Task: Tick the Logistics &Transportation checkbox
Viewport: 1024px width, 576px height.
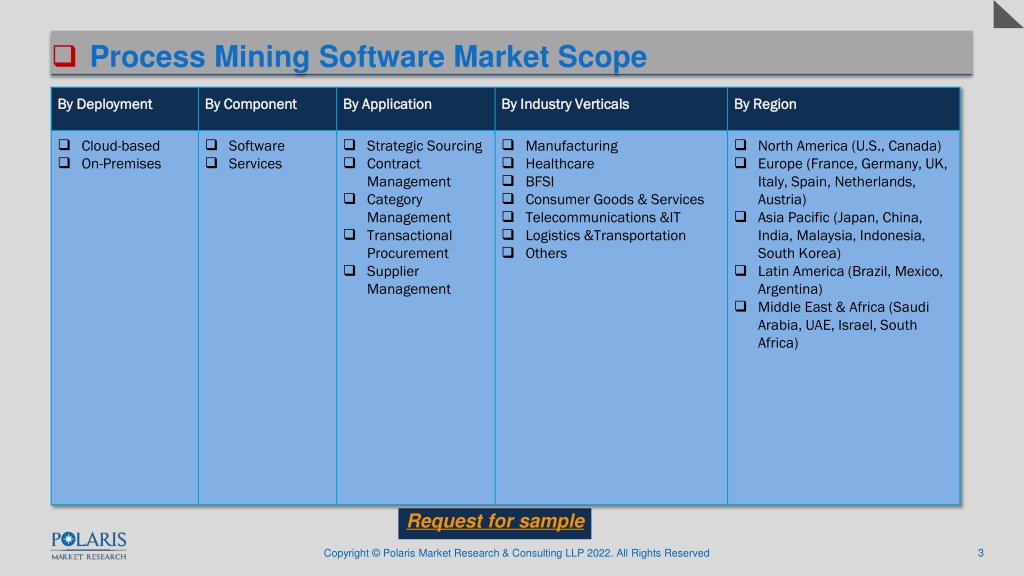Action: (508, 234)
